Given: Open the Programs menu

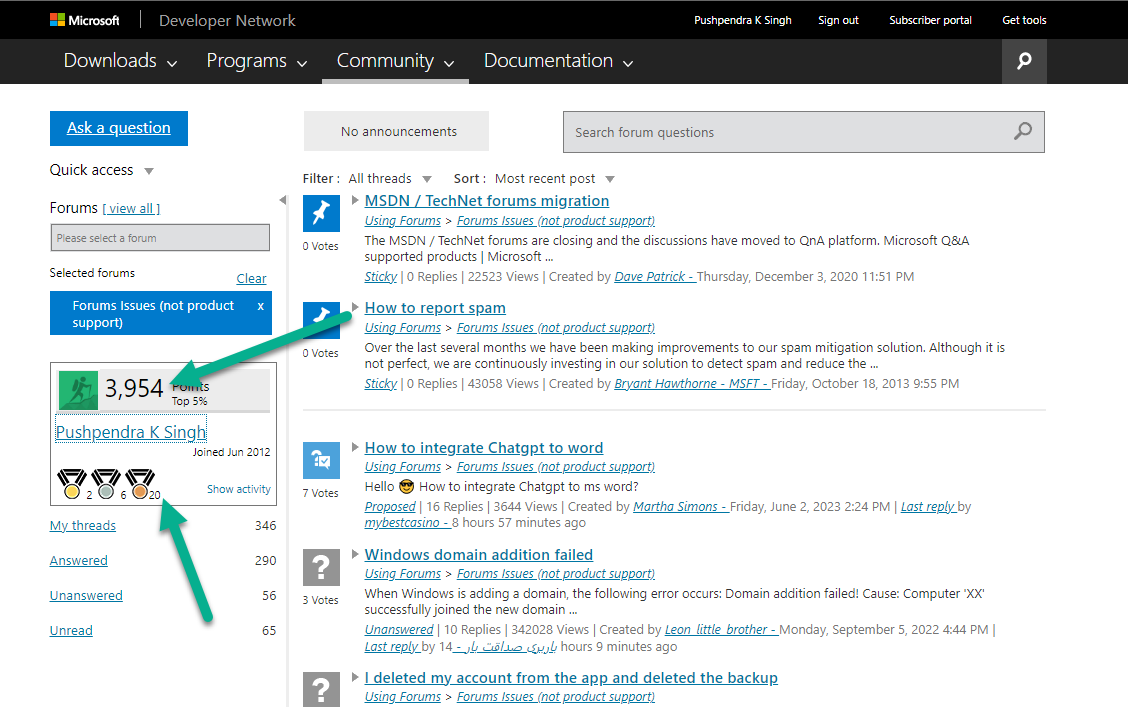Looking at the screenshot, I should [257, 61].
